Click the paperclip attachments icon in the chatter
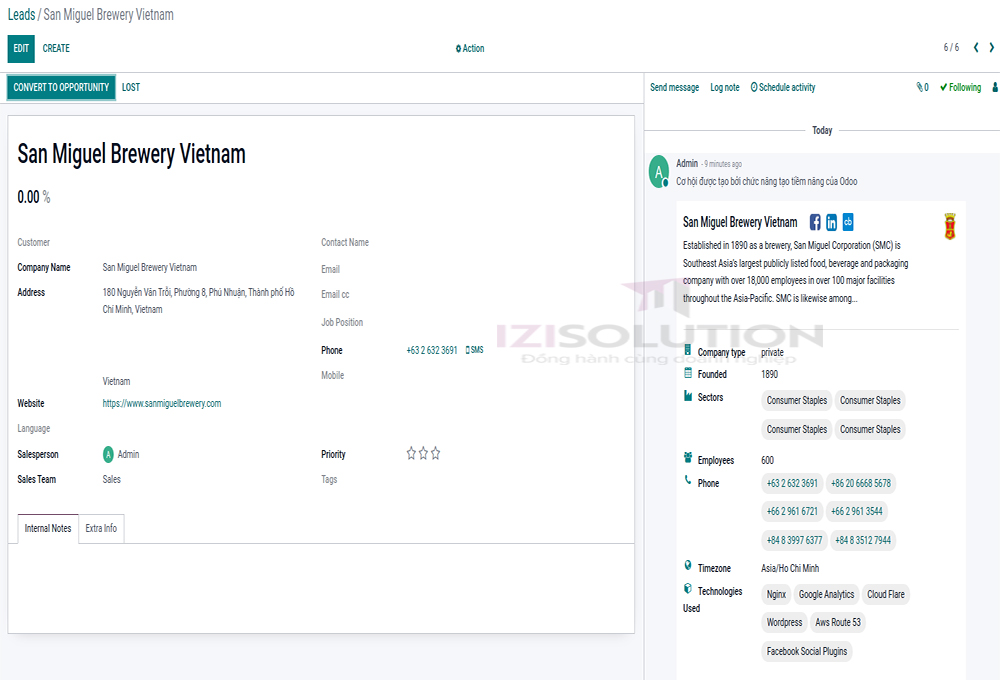1000x680 pixels. click(918, 87)
